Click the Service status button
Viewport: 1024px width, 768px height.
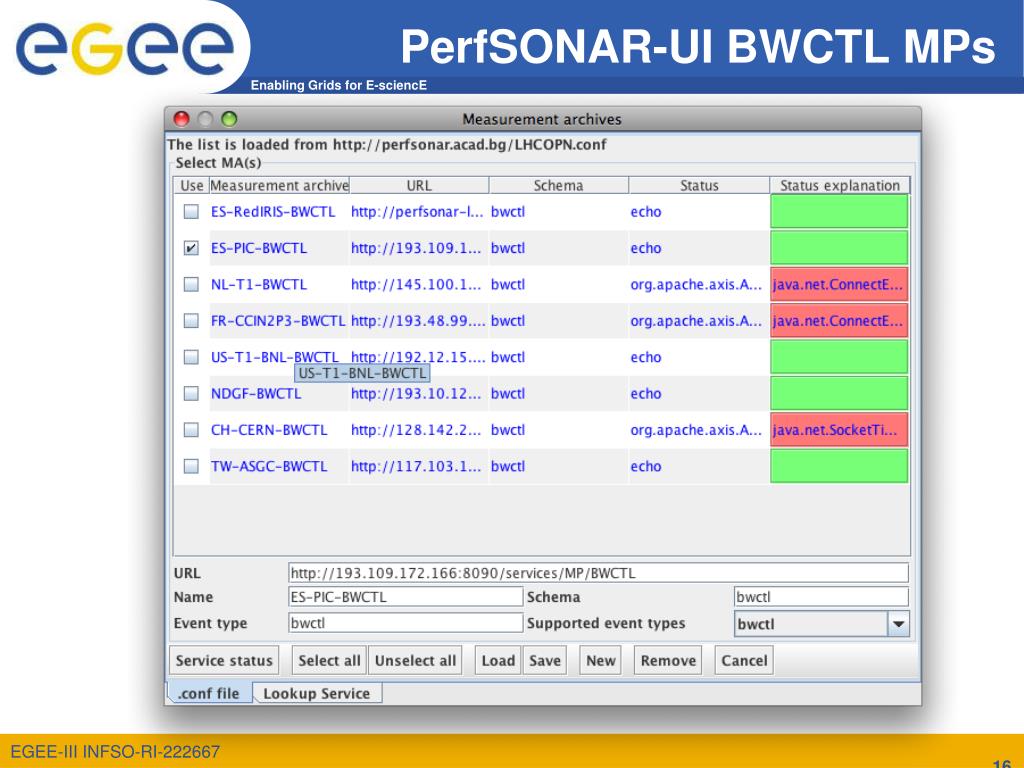[224, 660]
